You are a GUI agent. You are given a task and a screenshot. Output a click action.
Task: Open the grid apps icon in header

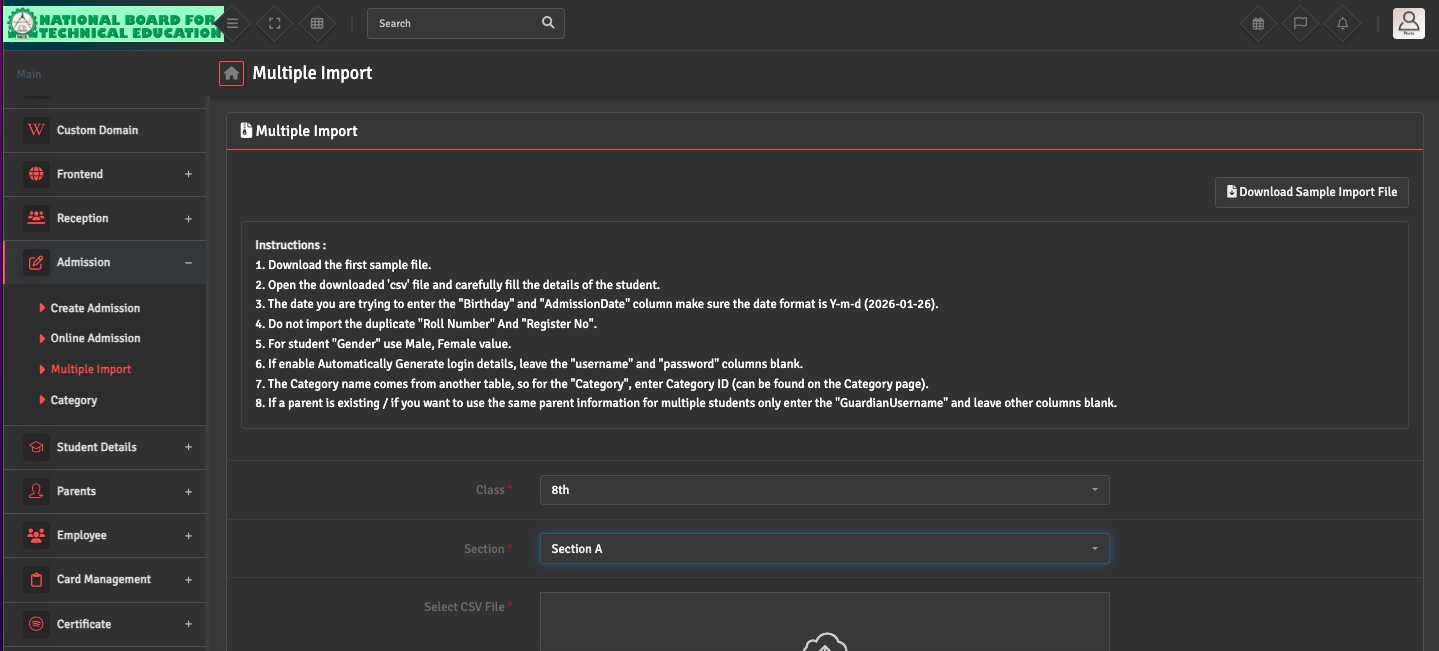pyautogui.click(x=317, y=23)
